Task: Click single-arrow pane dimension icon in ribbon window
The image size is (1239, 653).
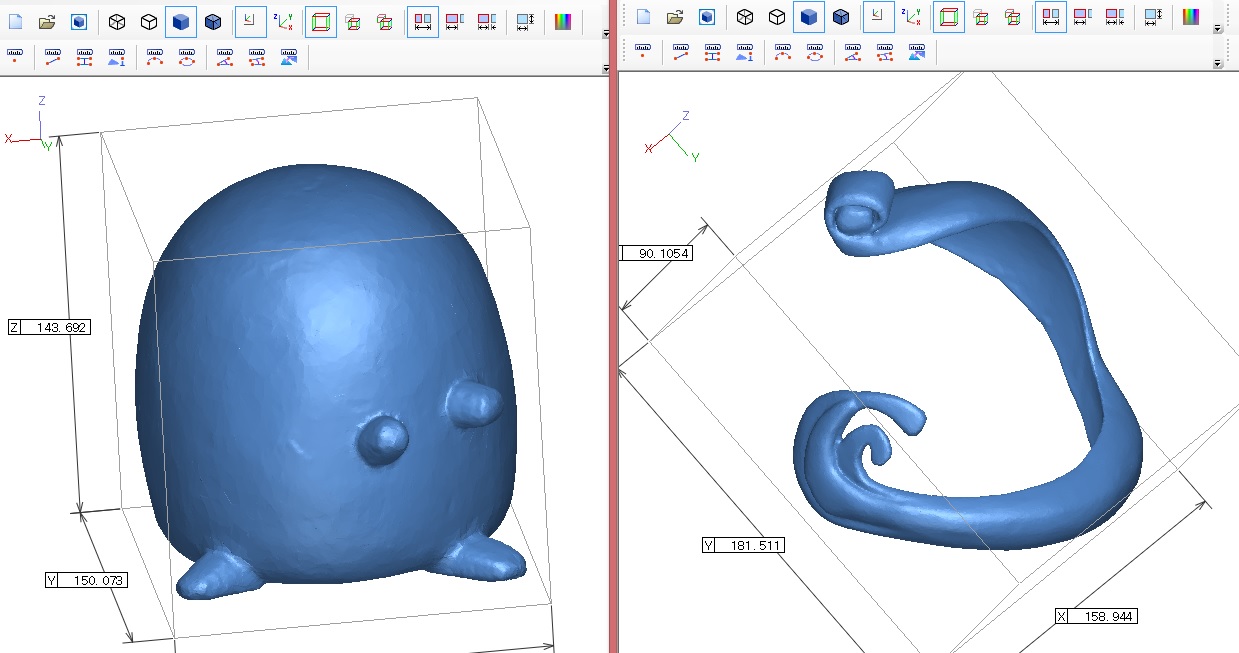Action: point(1083,16)
